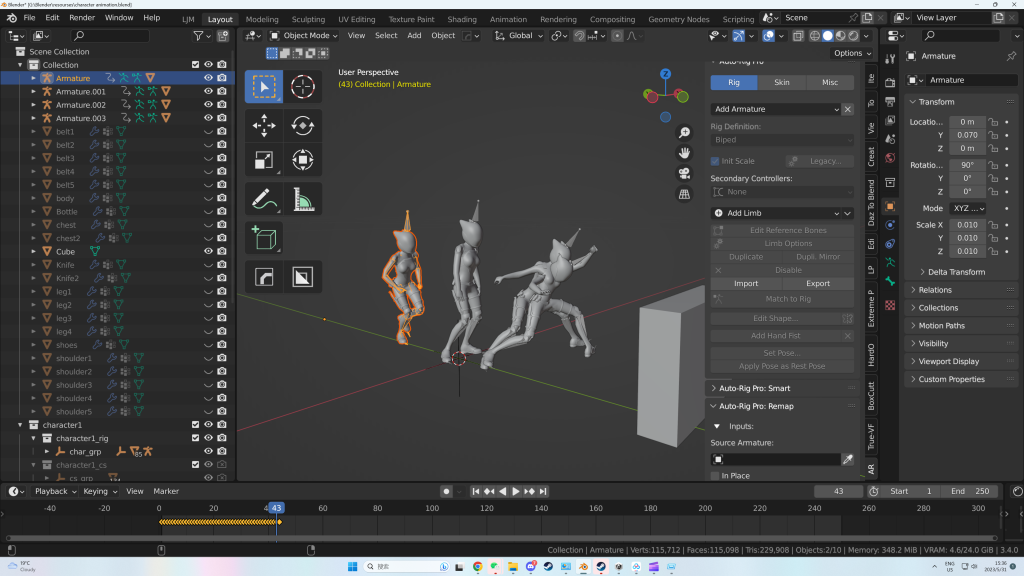The height and width of the screenshot is (576, 1024).
Task: Switch to wireframe viewport shading
Action: [814, 36]
